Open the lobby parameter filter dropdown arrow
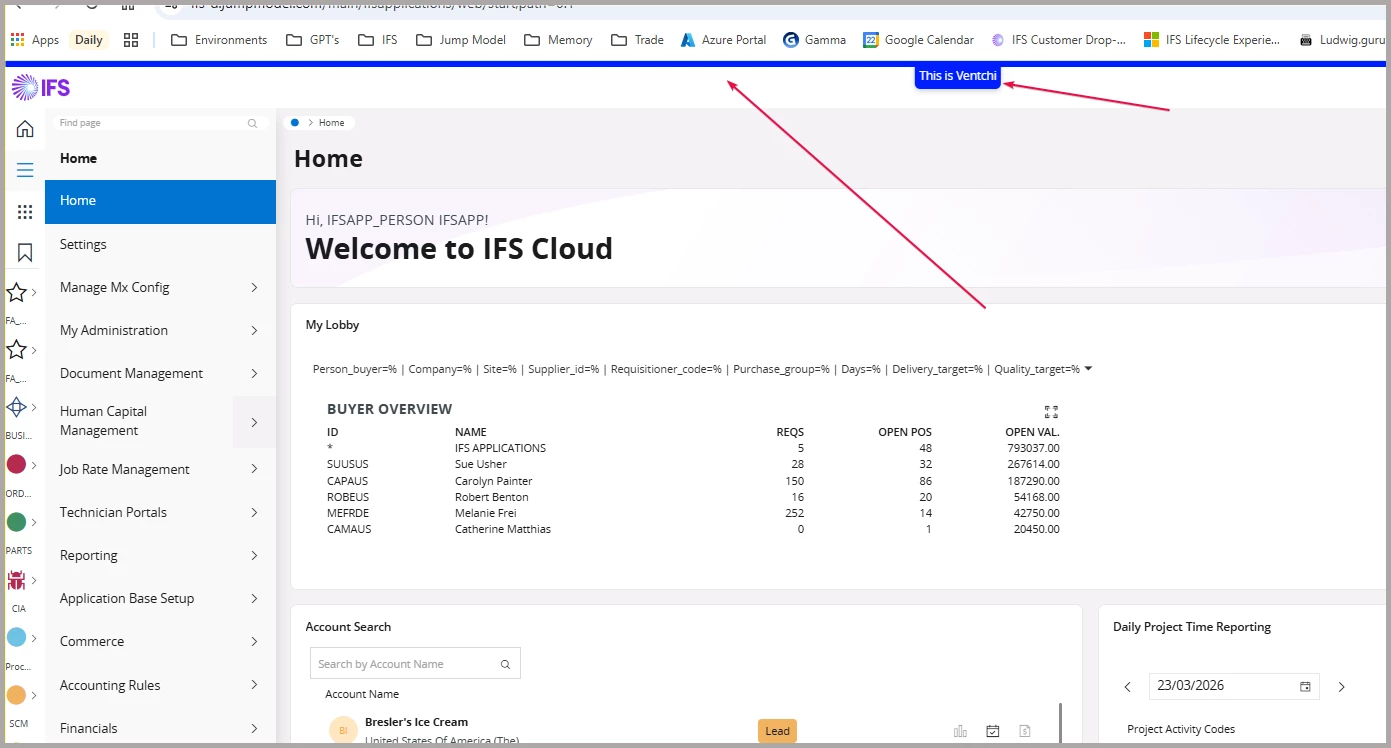The width and height of the screenshot is (1391, 748). [x=1088, y=369]
